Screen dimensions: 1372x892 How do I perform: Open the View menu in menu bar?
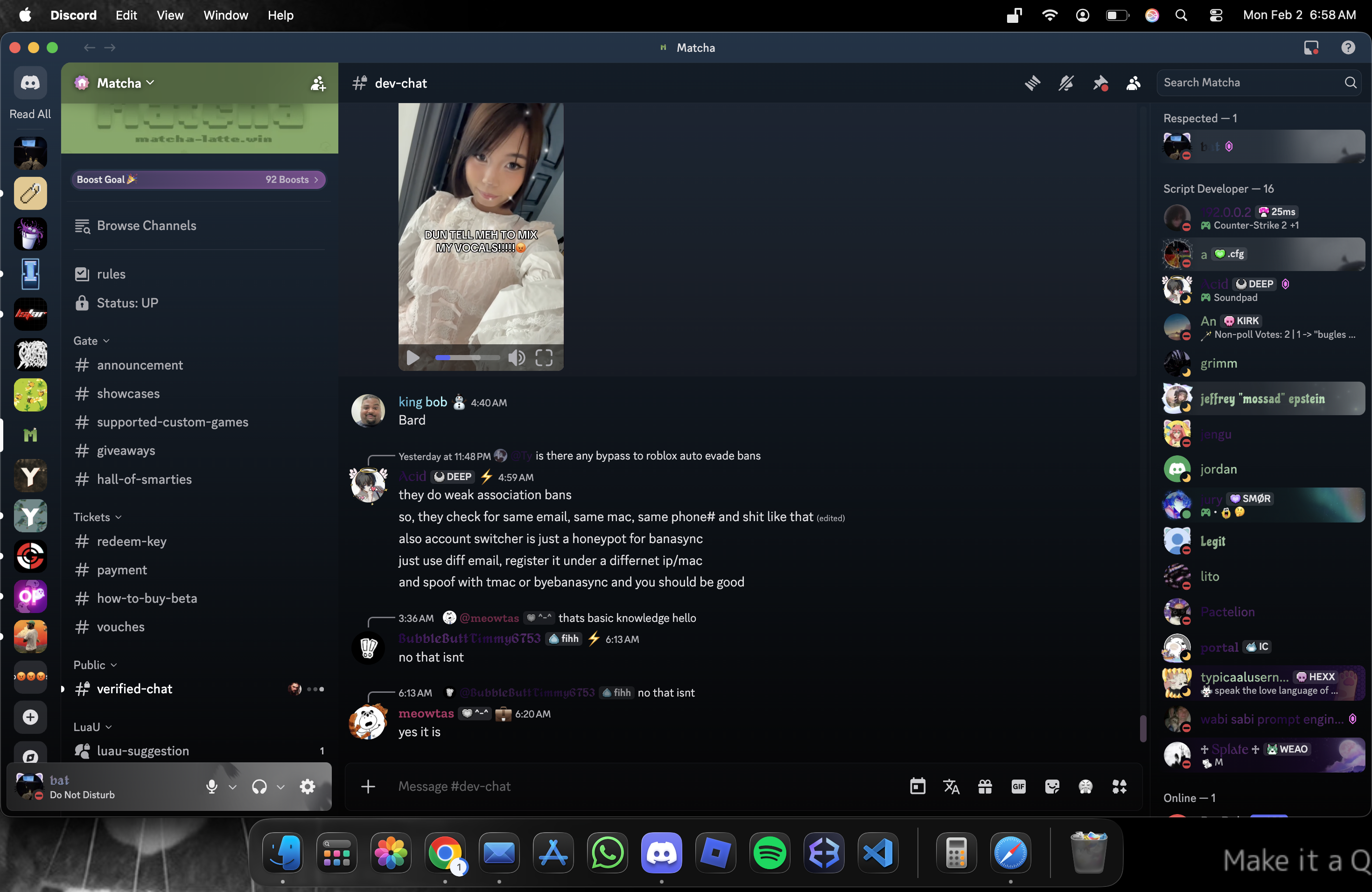pos(169,15)
